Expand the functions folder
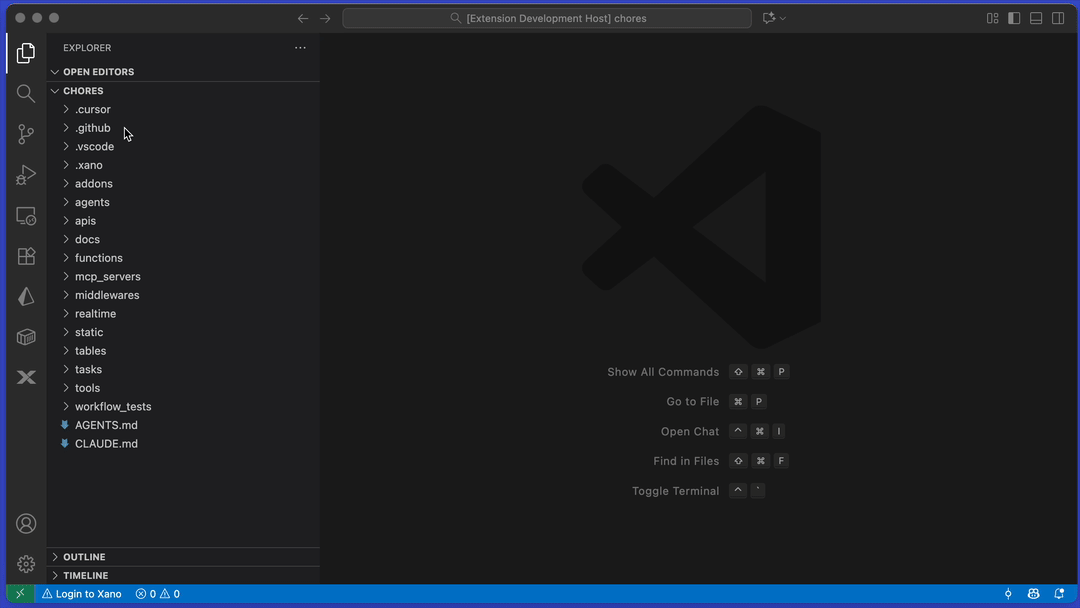This screenshot has height=608, width=1080. coord(183,258)
